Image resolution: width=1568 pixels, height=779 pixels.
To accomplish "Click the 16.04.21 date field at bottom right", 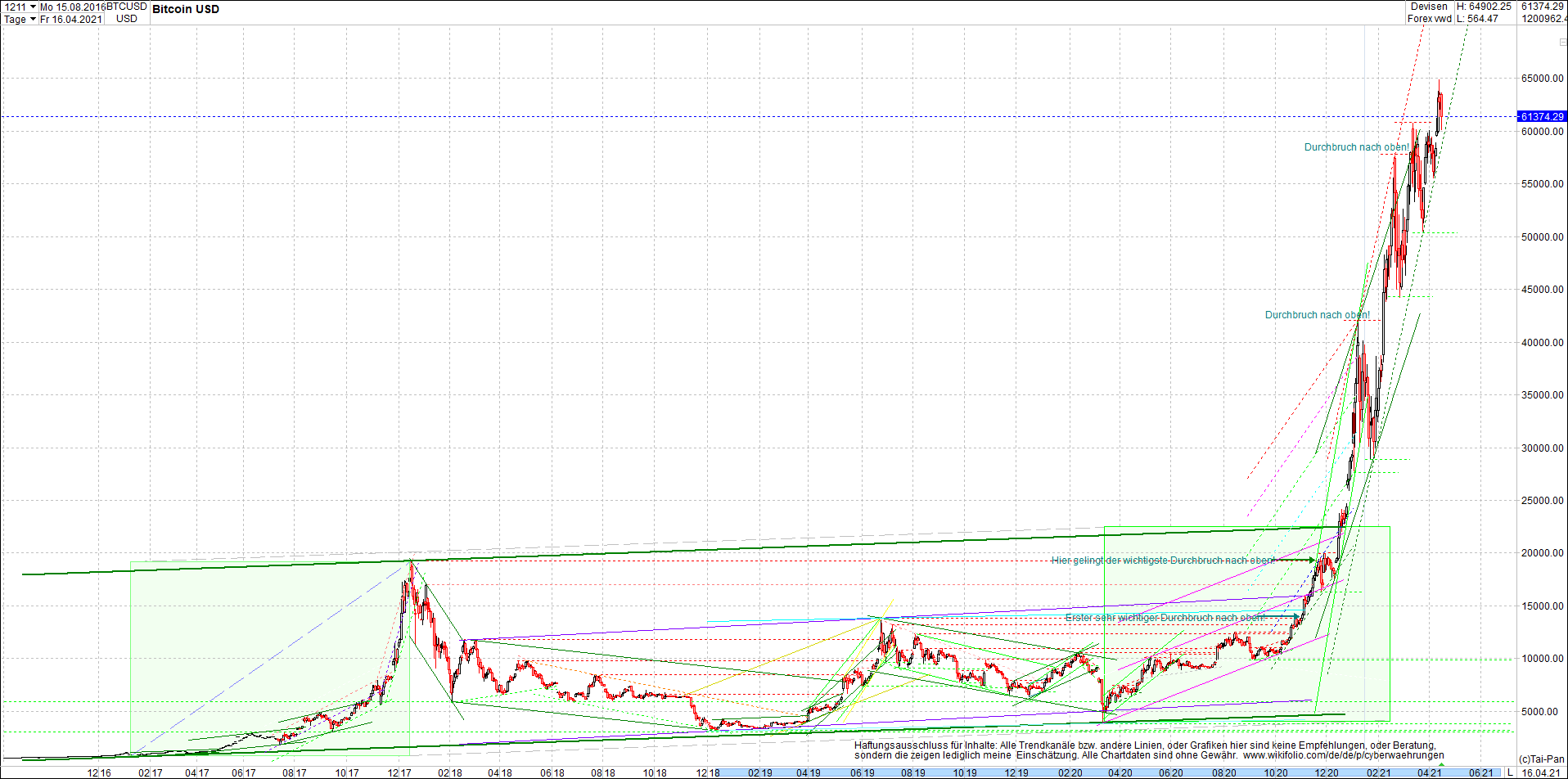I will pos(1541,772).
